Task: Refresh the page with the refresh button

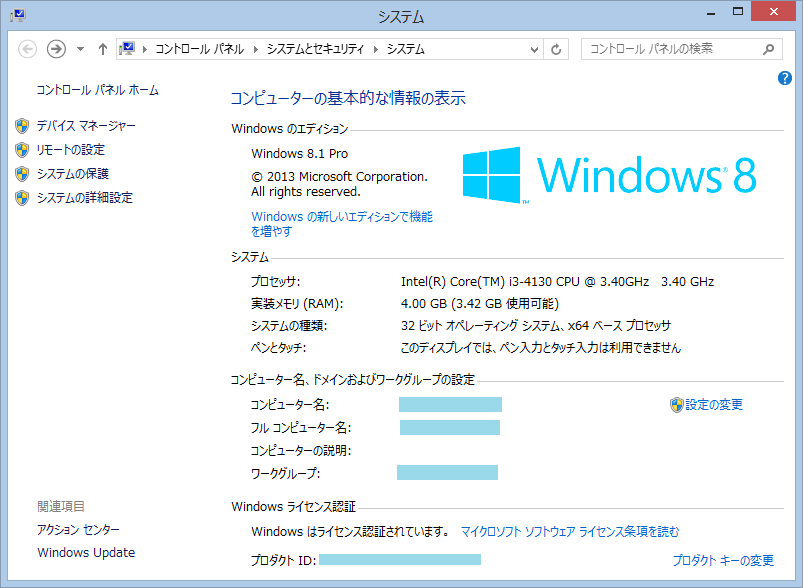Action: coord(556,50)
